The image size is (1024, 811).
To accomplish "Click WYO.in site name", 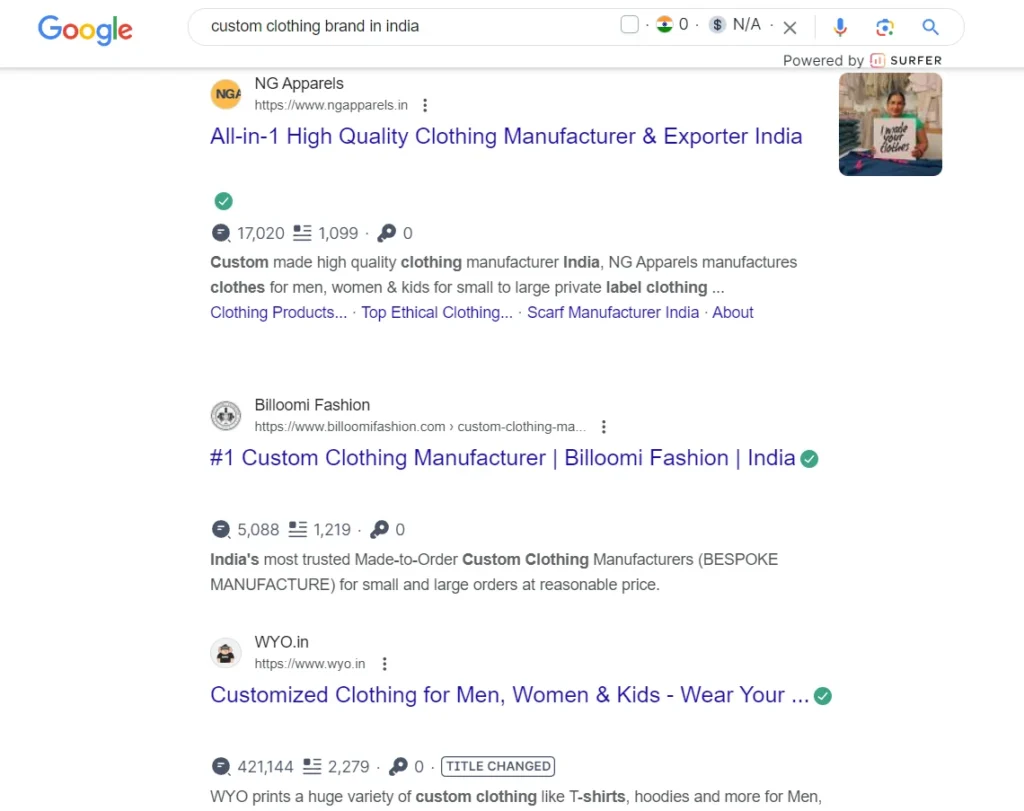I will (281, 642).
